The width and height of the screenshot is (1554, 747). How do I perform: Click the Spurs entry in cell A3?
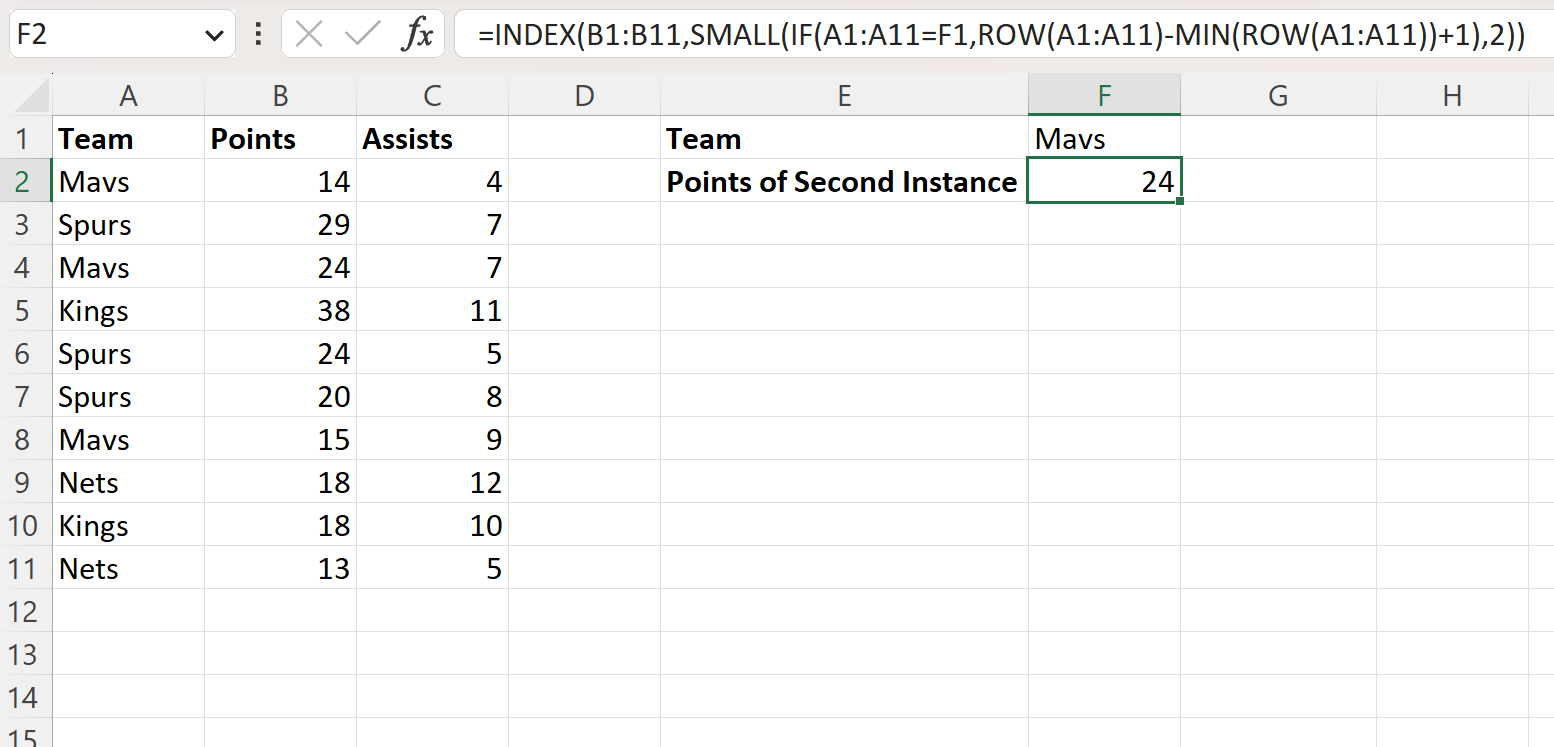128,224
